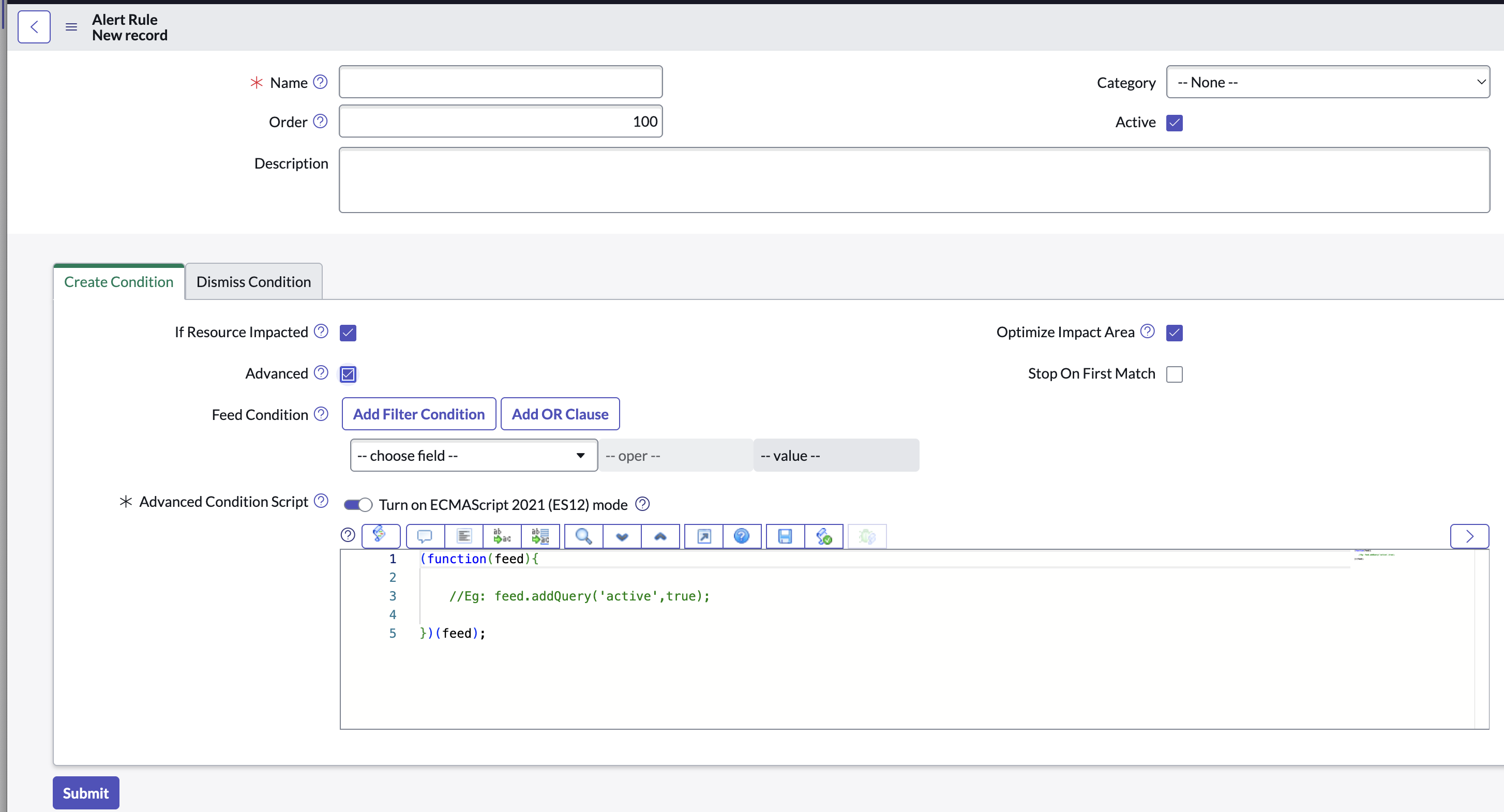Focus the Name input field
The width and height of the screenshot is (1504, 812).
pos(500,82)
